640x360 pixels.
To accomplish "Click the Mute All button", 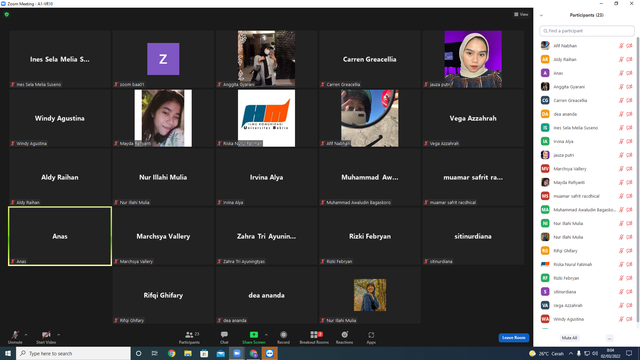I will click(569, 338).
